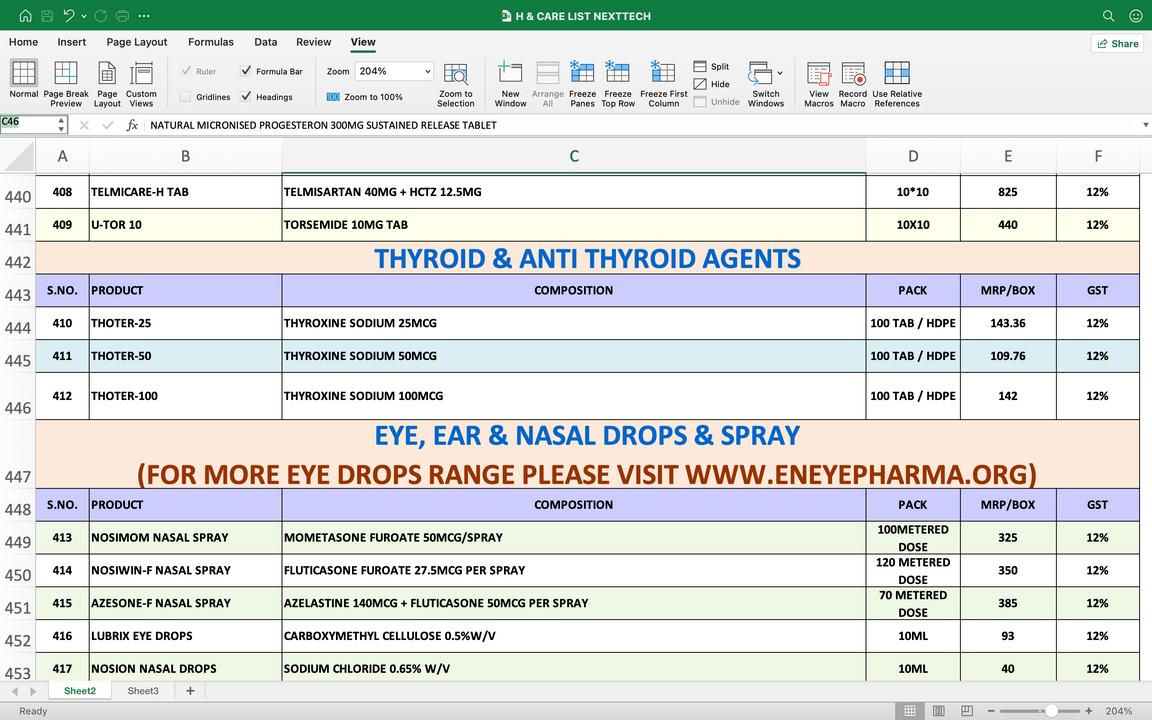
Task: Click Normal view icon in status bar
Action: (910, 710)
